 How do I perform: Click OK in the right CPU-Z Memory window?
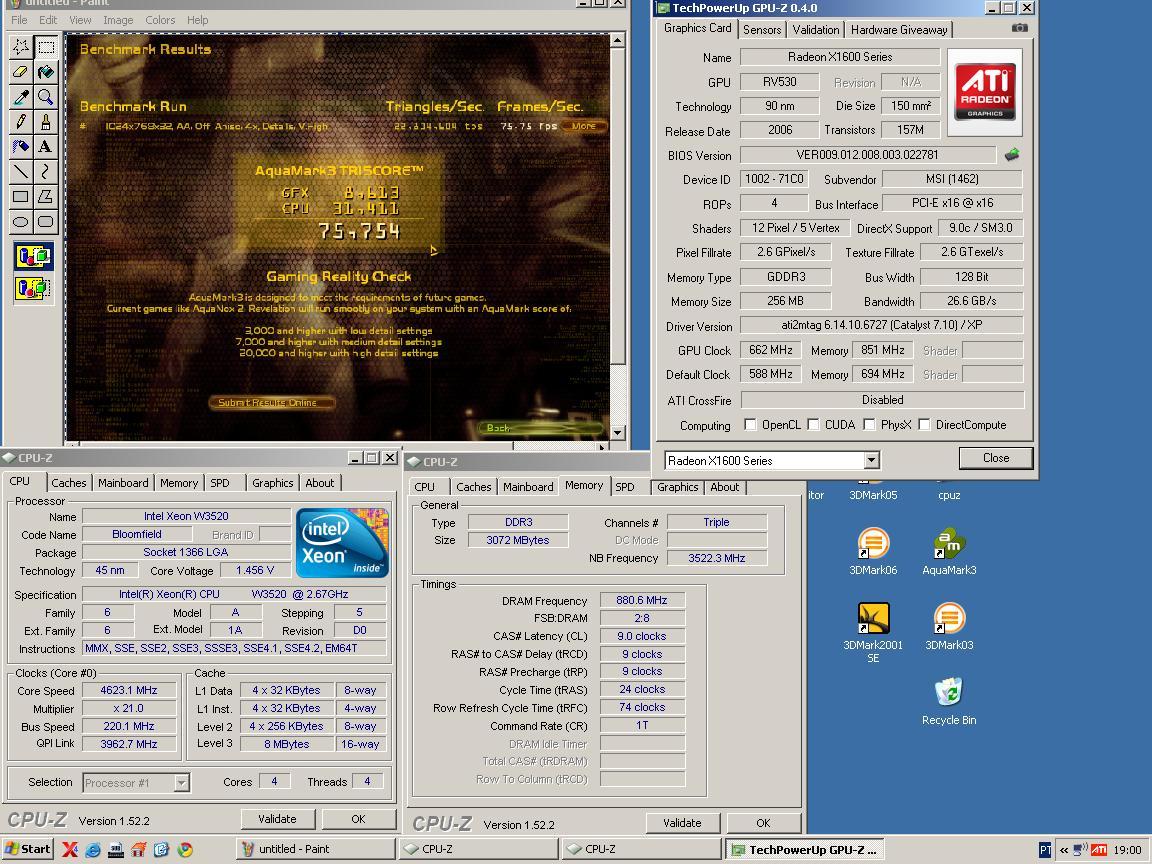click(763, 823)
